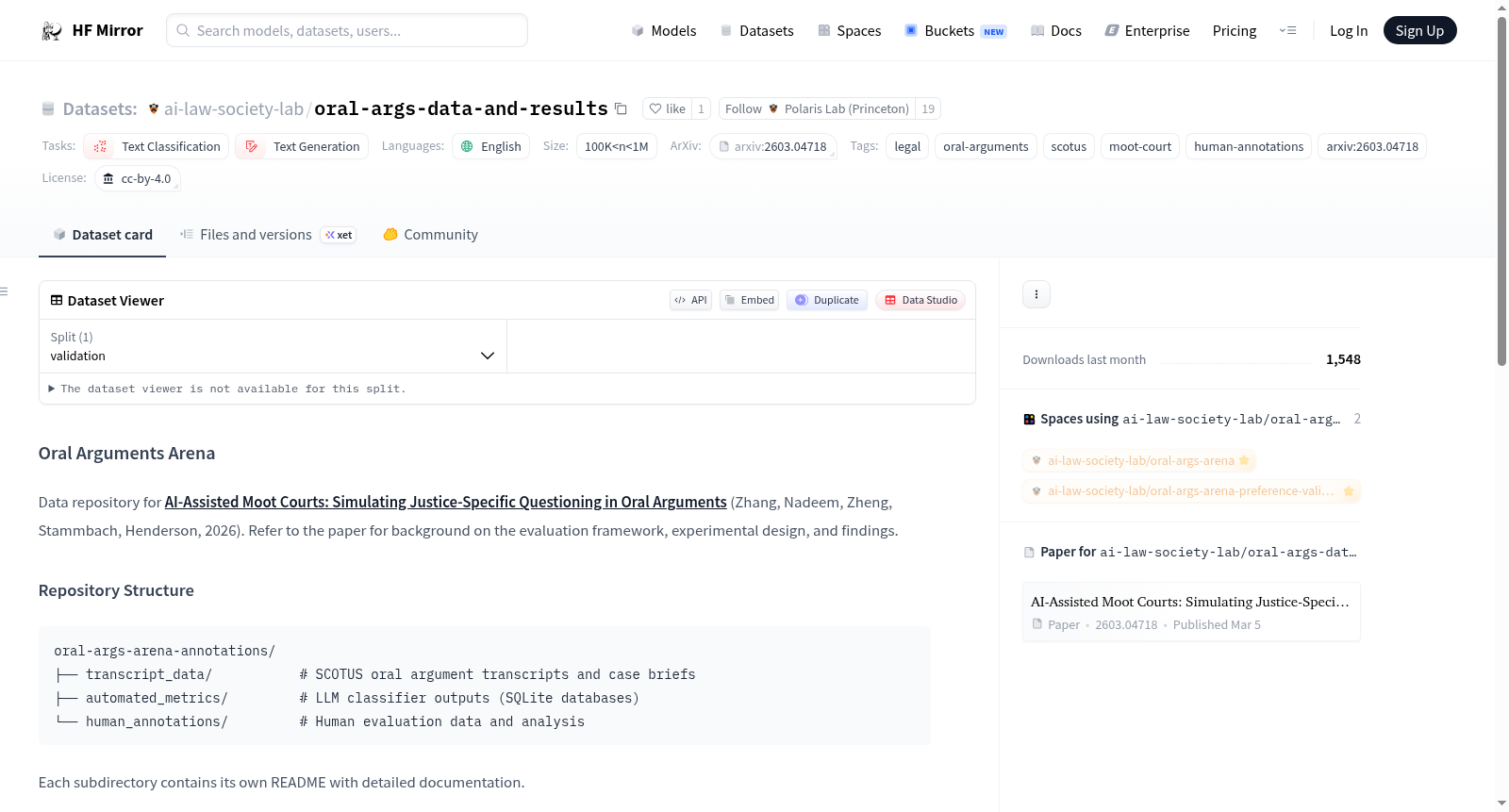Open the Enterprise page
This screenshot has height=812, width=1509.
(1147, 31)
